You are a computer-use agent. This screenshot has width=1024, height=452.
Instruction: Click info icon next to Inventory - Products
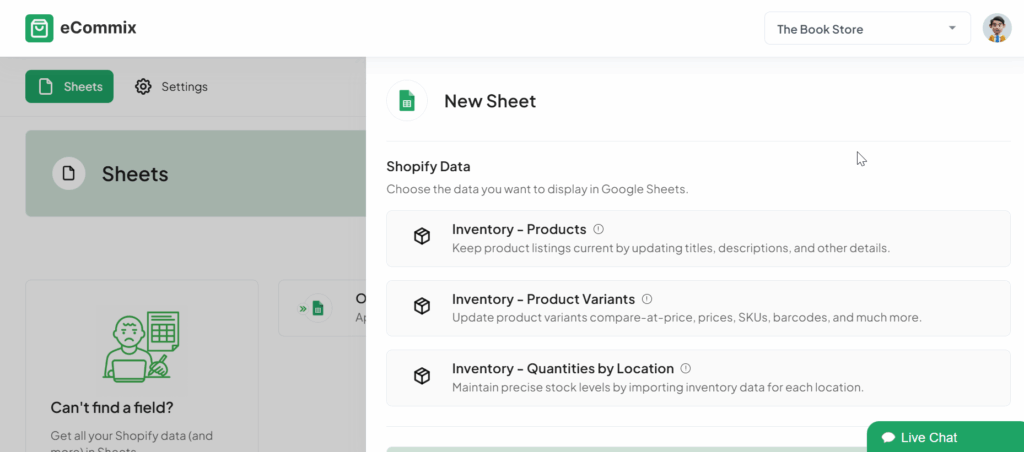click(x=598, y=229)
